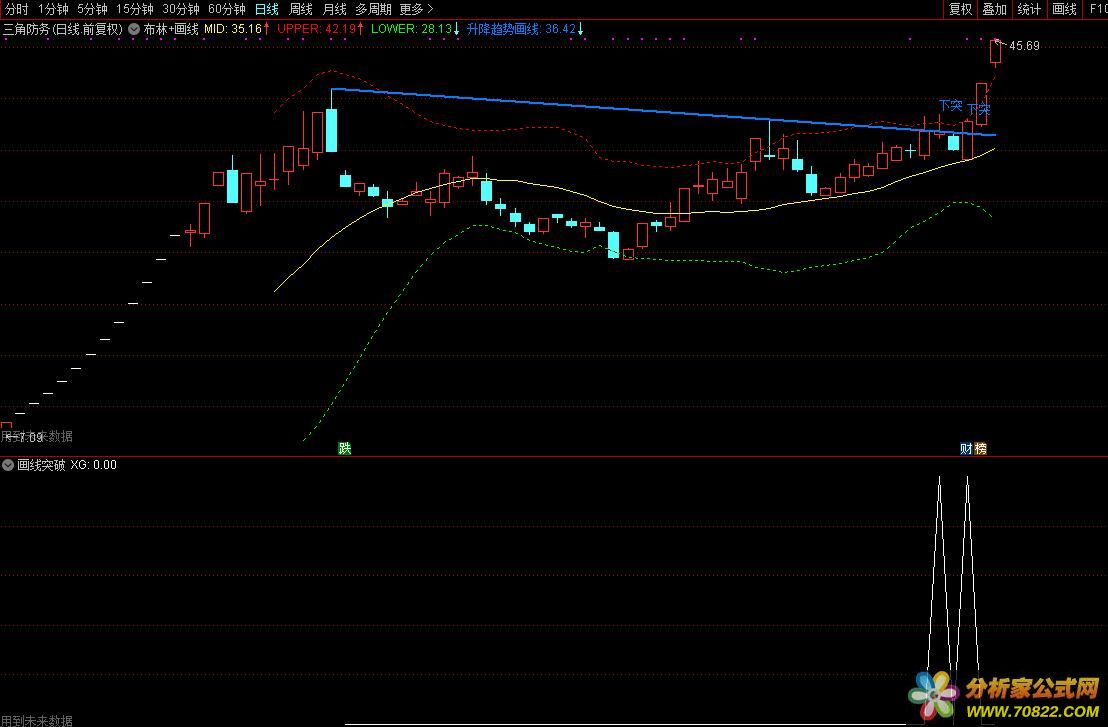This screenshot has width=1108, height=727.
Task: Click the first 下突 signal label
Action: pyautogui.click(x=950, y=105)
